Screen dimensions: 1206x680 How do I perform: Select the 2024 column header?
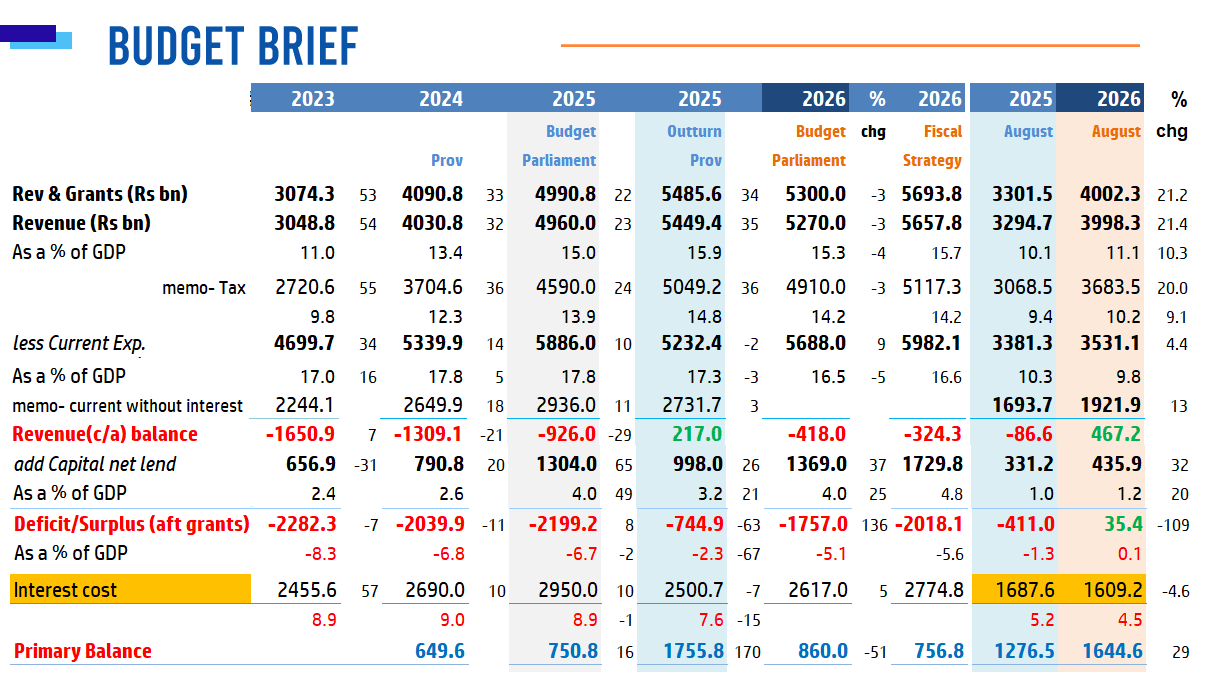pos(441,99)
